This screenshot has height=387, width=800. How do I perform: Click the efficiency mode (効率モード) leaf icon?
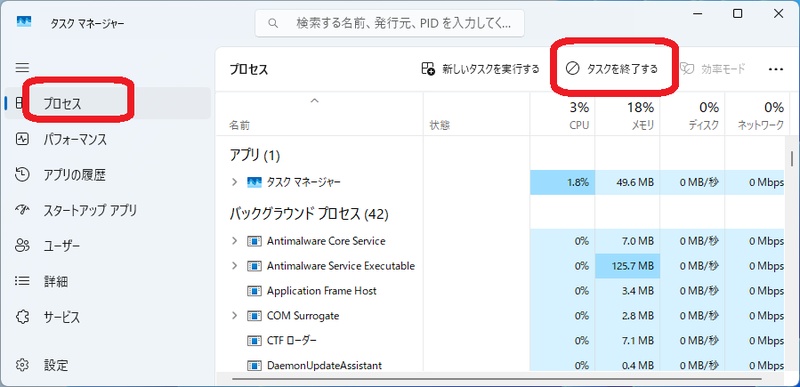click(x=687, y=69)
